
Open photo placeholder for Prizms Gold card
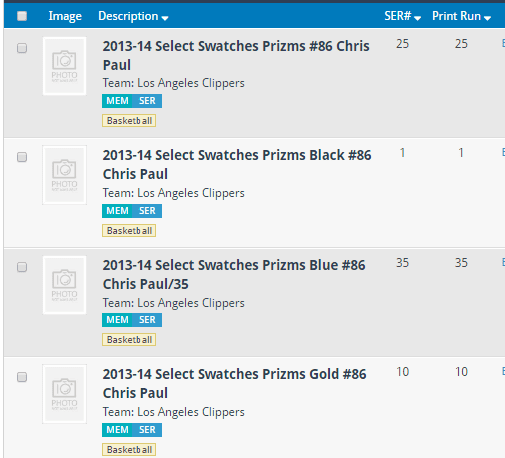point(64,394)
